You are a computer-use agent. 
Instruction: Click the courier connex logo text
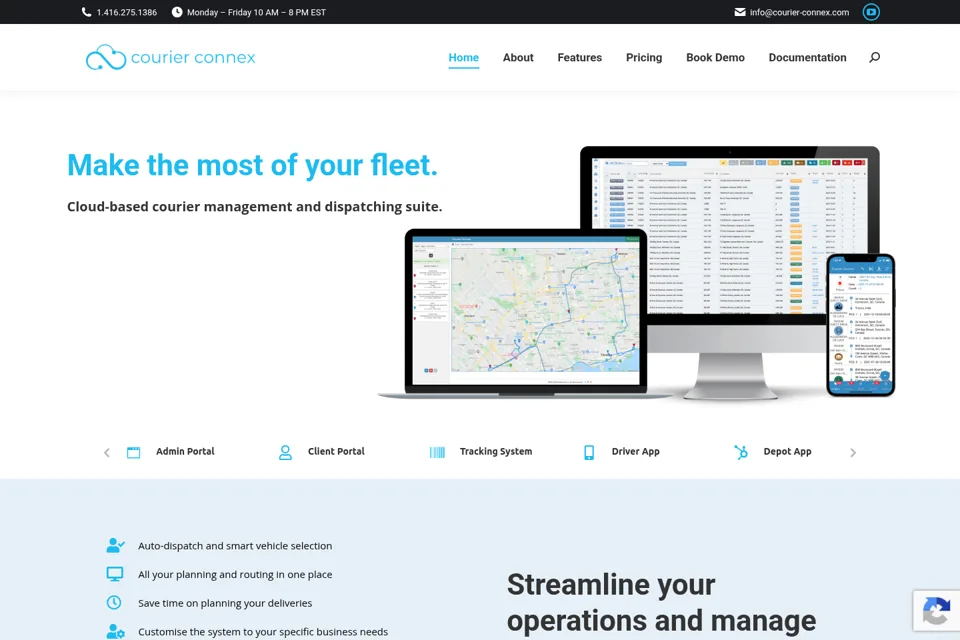[193, 58]
